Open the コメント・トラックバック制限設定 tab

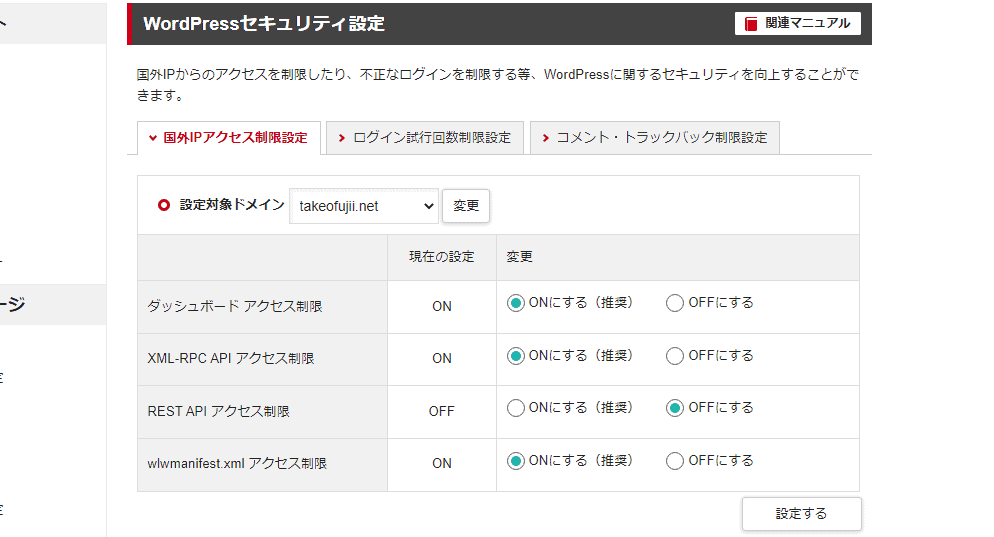[655, 138]
